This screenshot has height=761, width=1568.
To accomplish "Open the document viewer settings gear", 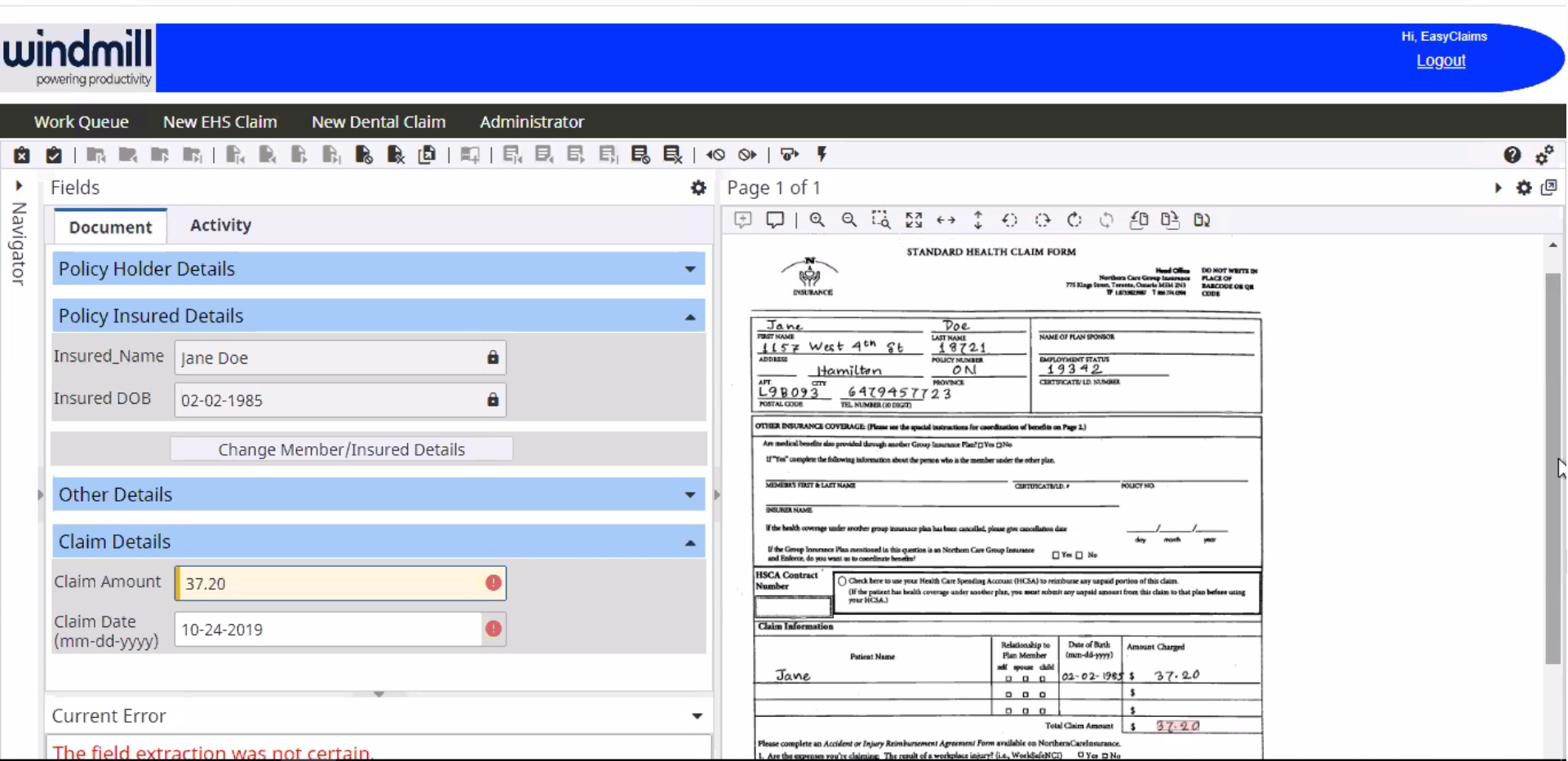I will point(1524,188).
